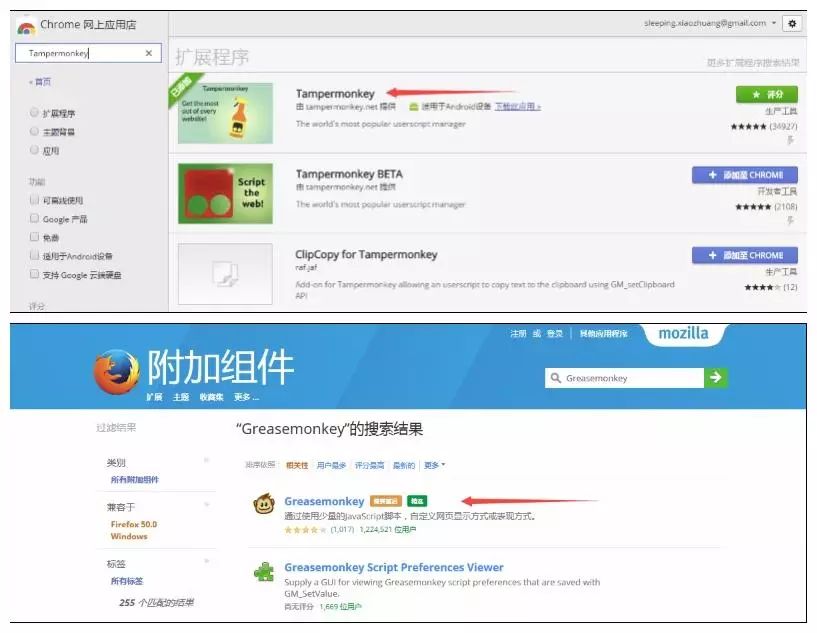
Task: Click the Chrome Web Store logo
Action: [26, 26]
